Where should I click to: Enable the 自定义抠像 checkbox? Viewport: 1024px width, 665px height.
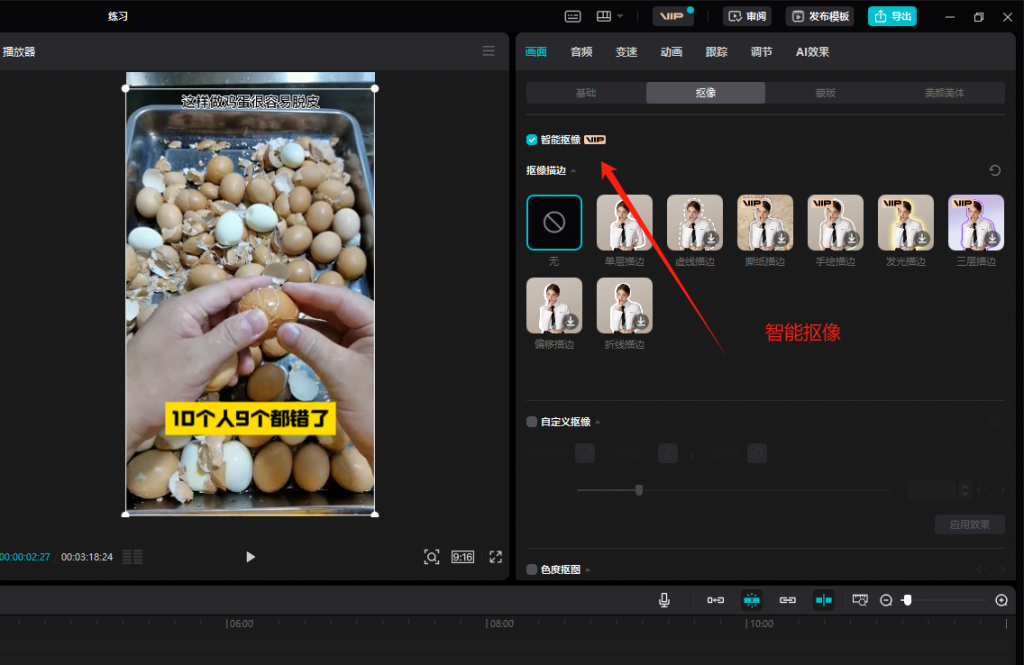(532, 422)
